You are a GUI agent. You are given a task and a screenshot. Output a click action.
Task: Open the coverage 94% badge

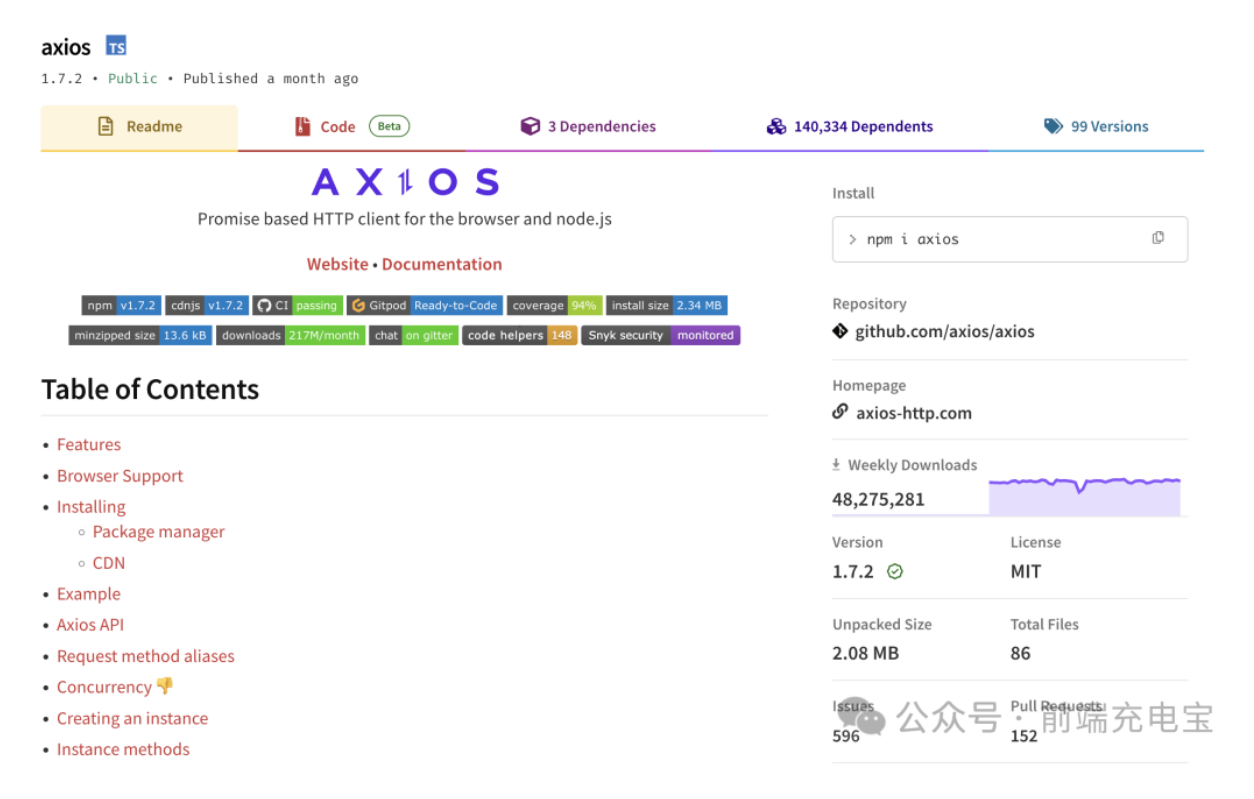pyautogui.click(x=554, y=305)
